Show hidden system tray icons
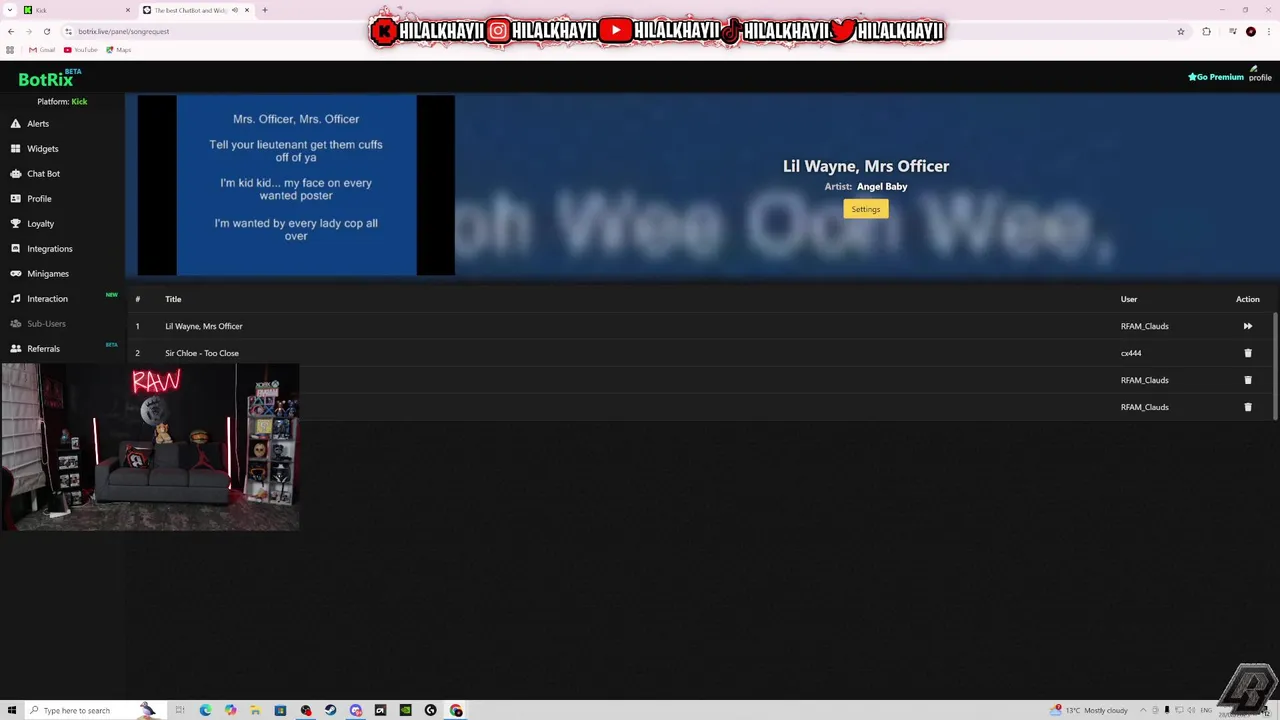1280x720 pixels. click(1142, 710)
